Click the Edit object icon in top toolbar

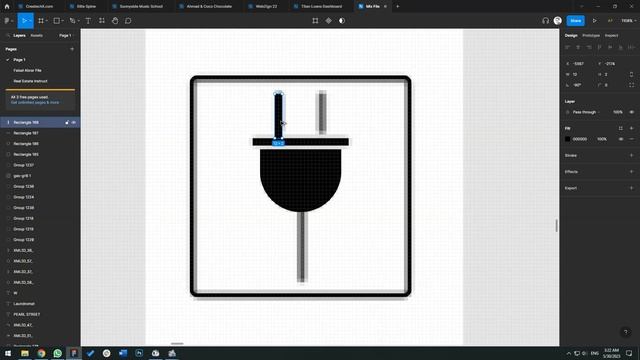(315, 20)
